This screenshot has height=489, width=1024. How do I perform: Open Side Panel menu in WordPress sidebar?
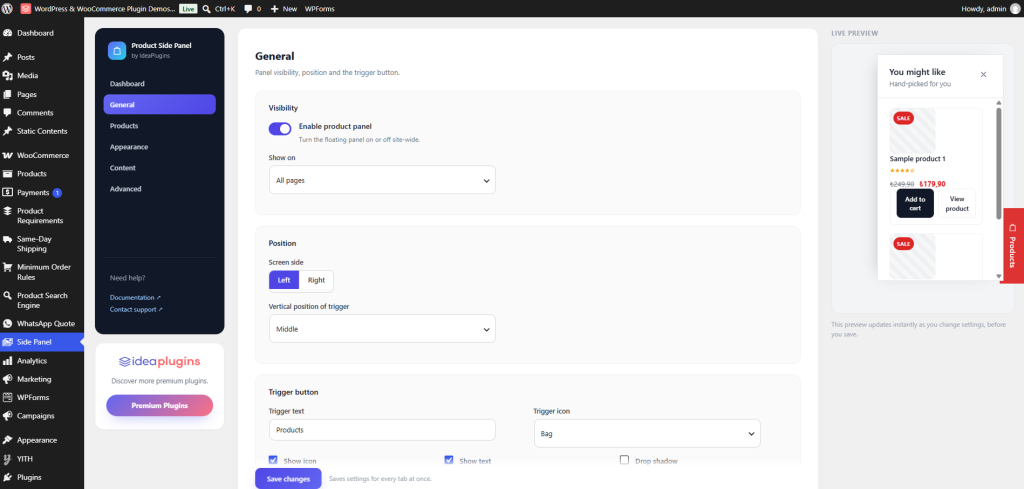point(42,342)
